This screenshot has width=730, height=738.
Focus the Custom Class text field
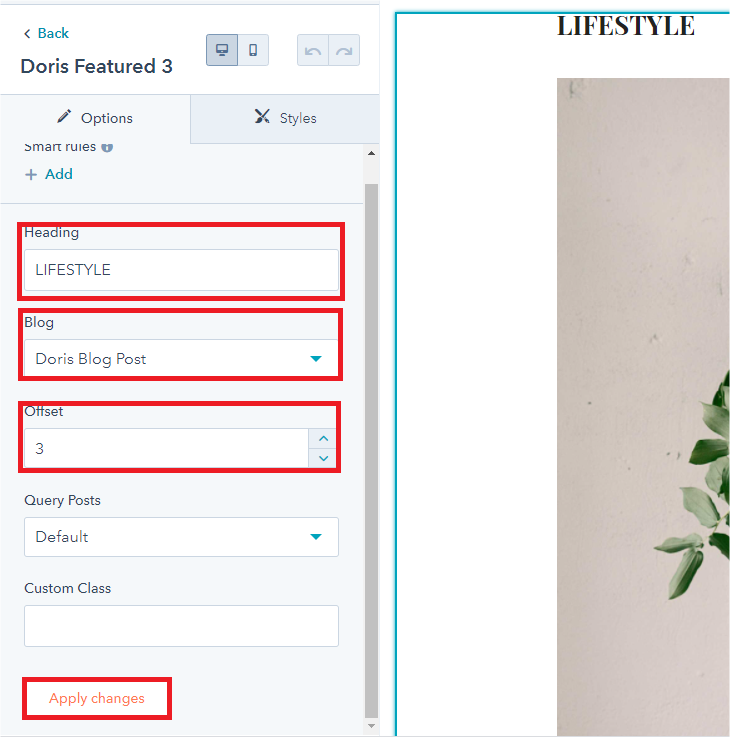(181, 626)
